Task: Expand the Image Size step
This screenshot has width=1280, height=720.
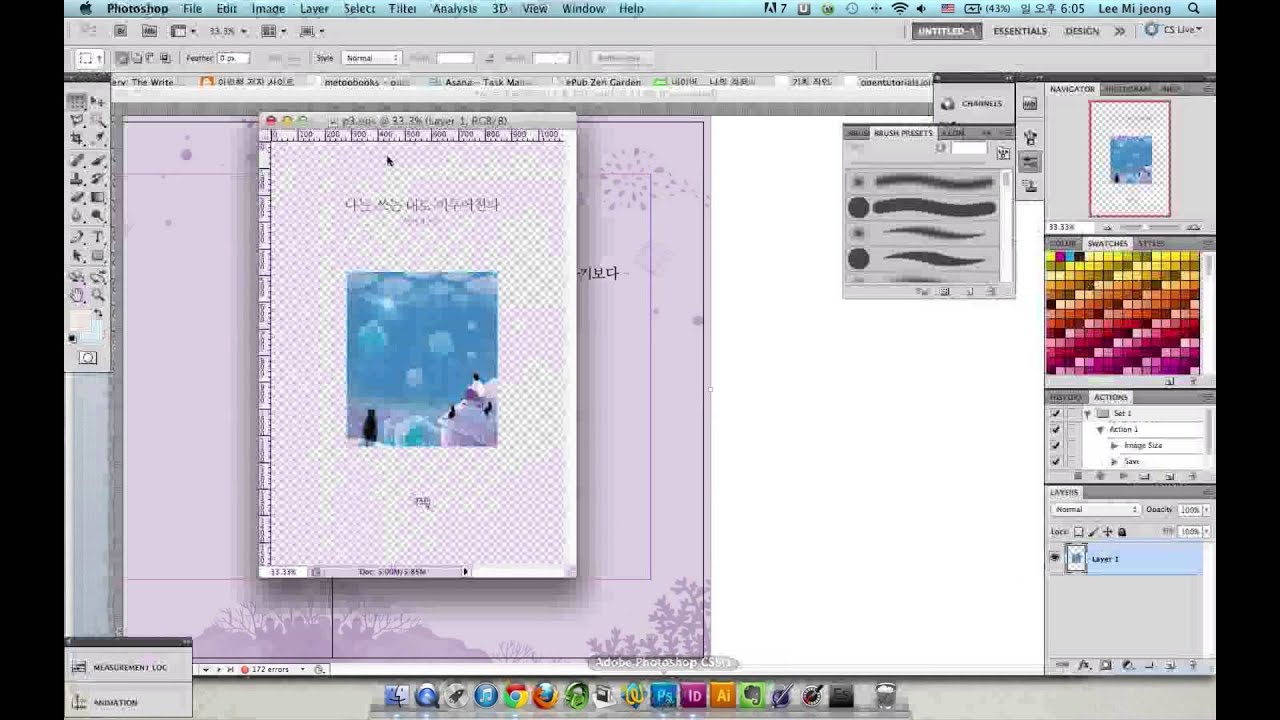Action: pyautogui.click(x=1114, y=445)
